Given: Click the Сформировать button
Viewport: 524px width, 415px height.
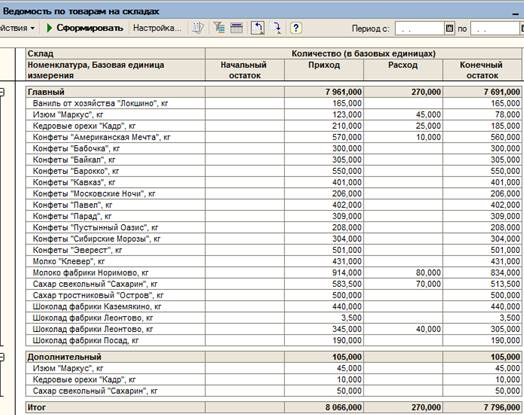Looking at the screenshot, I should click(85, 28).
